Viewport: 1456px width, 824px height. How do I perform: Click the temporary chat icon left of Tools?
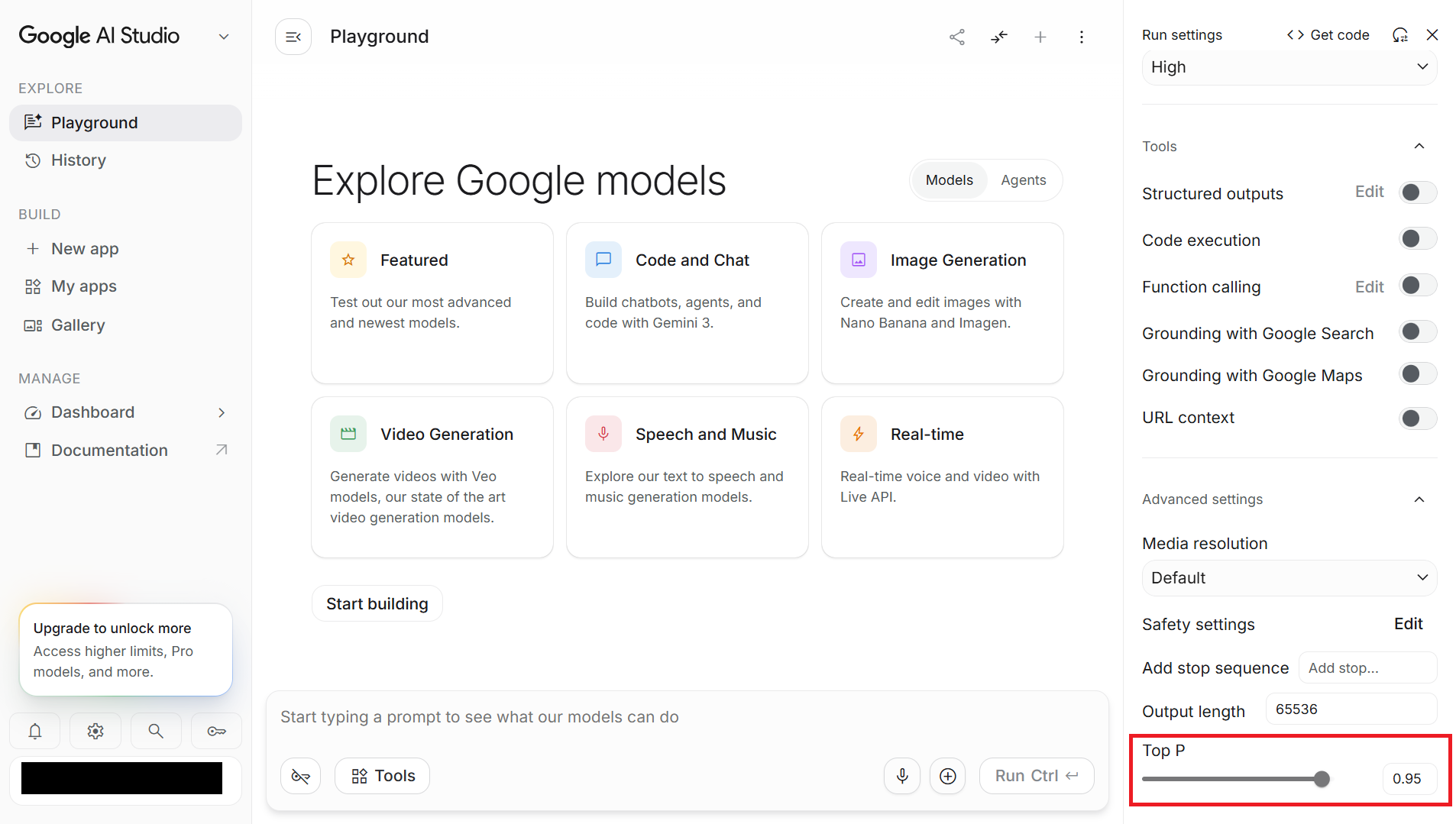(x=301, y=776)
